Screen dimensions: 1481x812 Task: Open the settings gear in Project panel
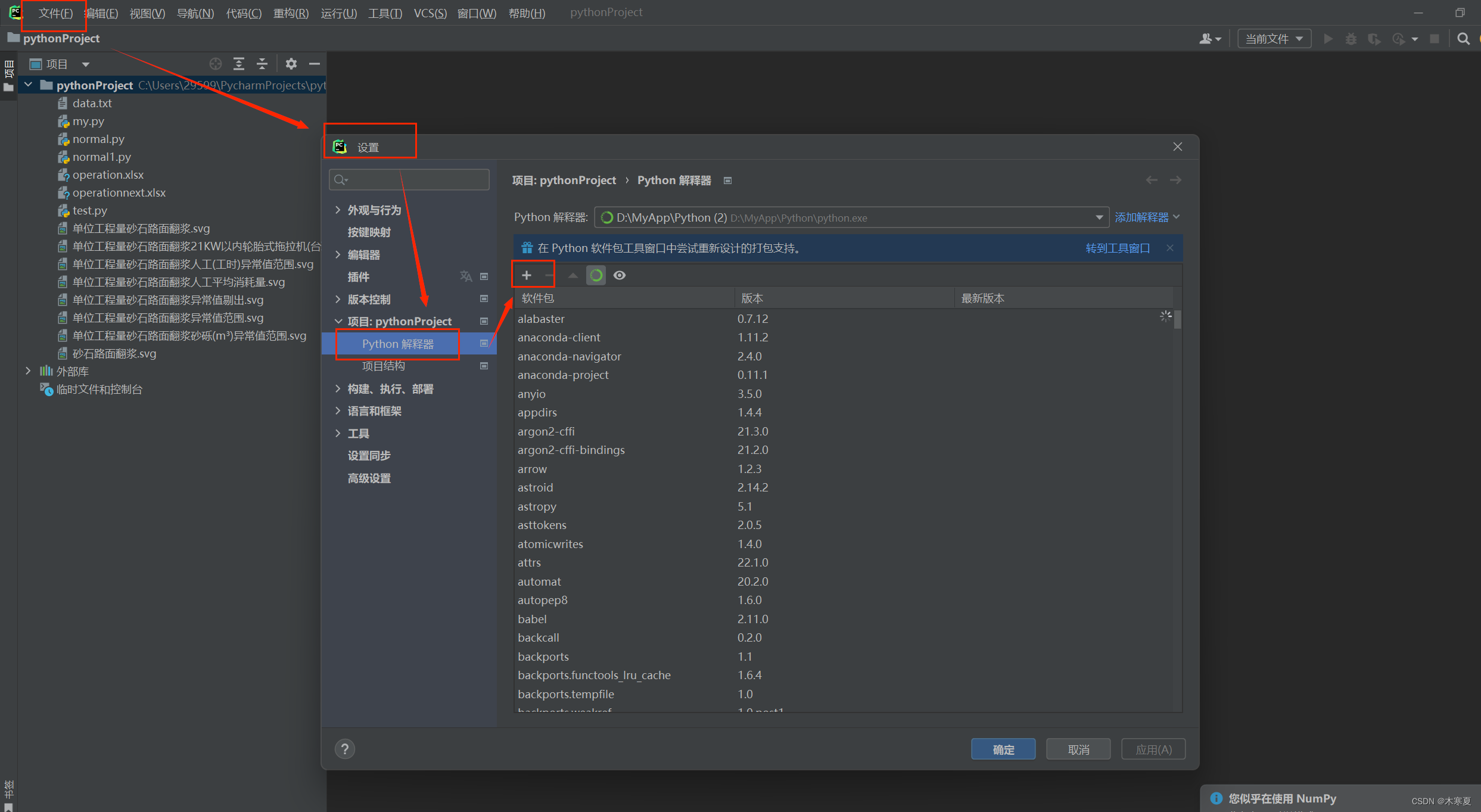pos(291,64)
